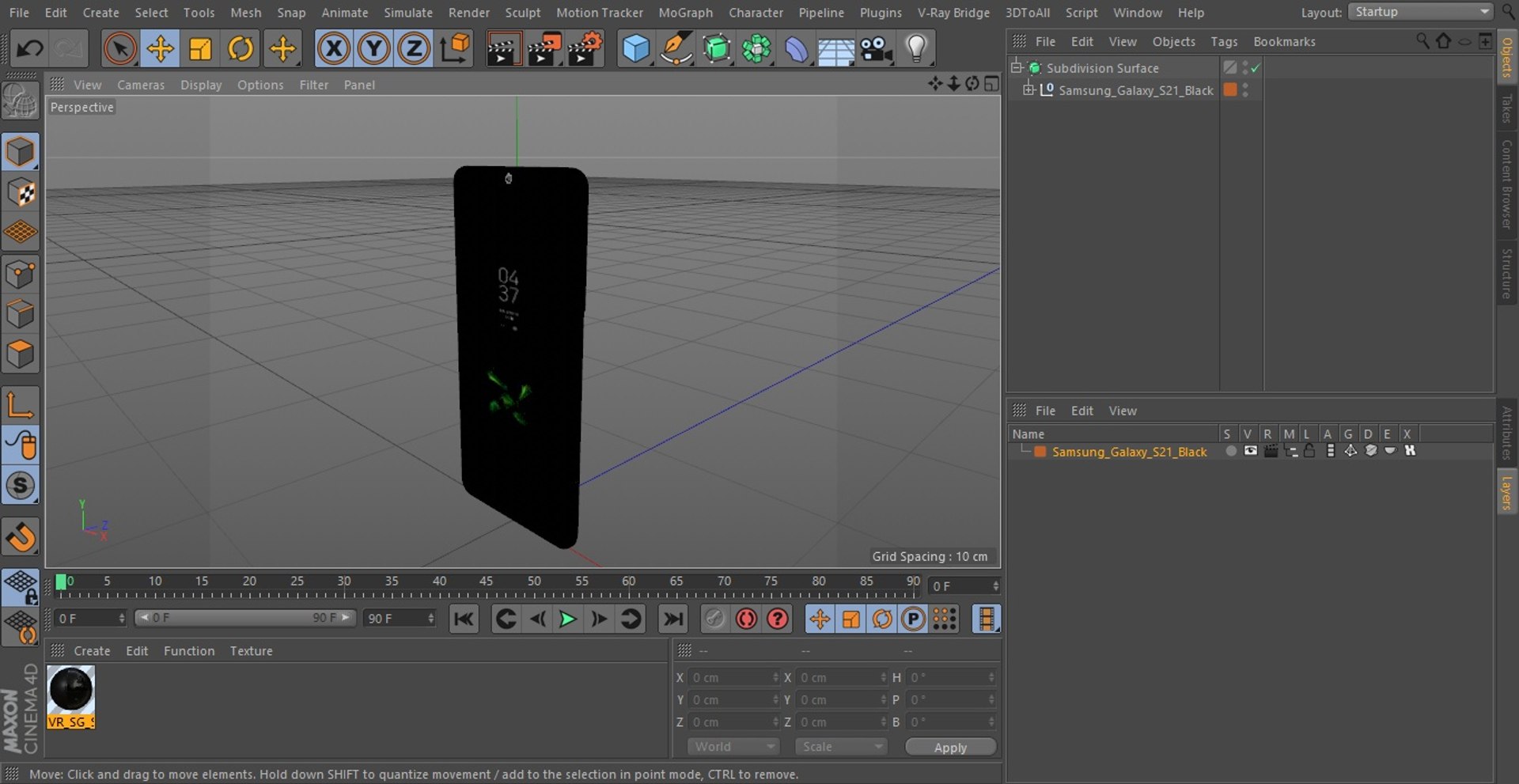Open the V-Ray Bridge menu
The width and height of the screenshot is (1519, 784).
[953, 13]
